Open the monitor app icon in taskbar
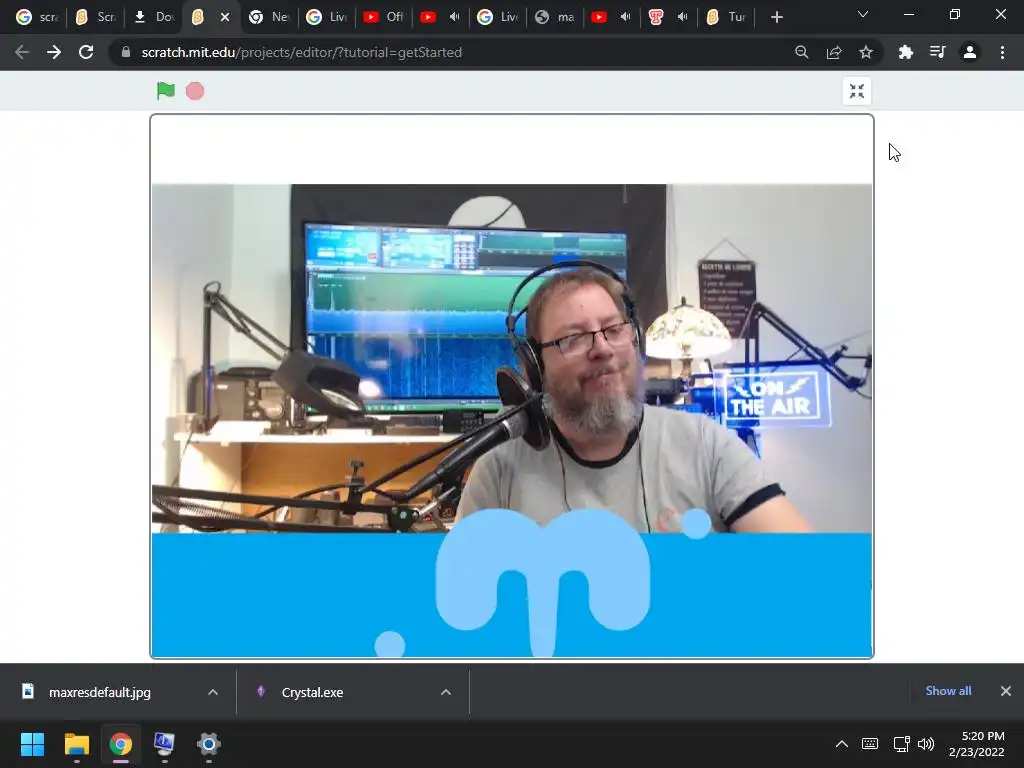The width and height of the screenshot is (1024, 768). 165,744
